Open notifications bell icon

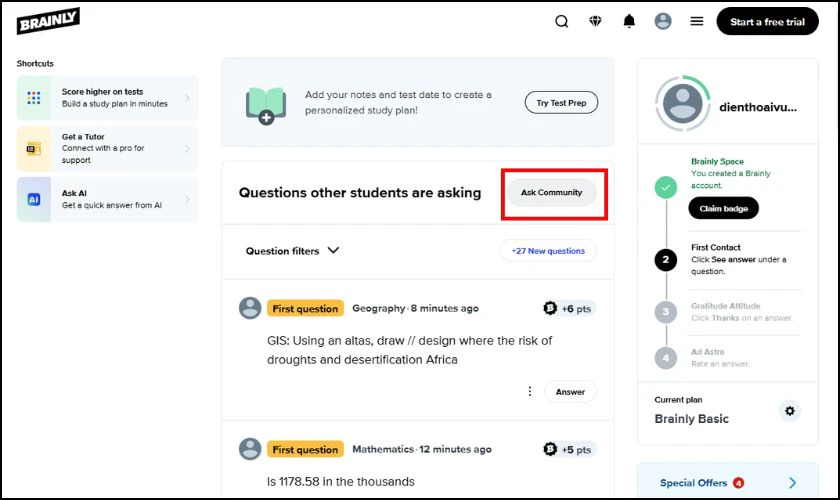629,21
